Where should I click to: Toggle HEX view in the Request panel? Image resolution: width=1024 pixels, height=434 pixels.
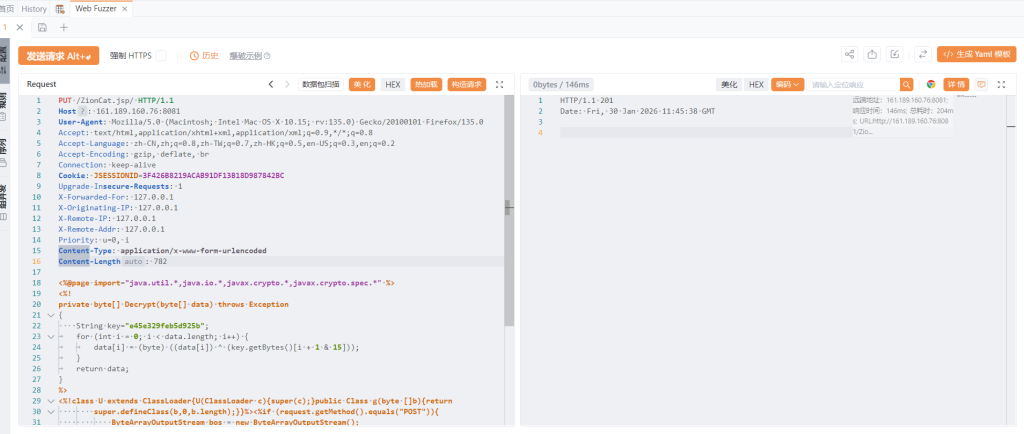pyautogui.click(x=393, y=85)
